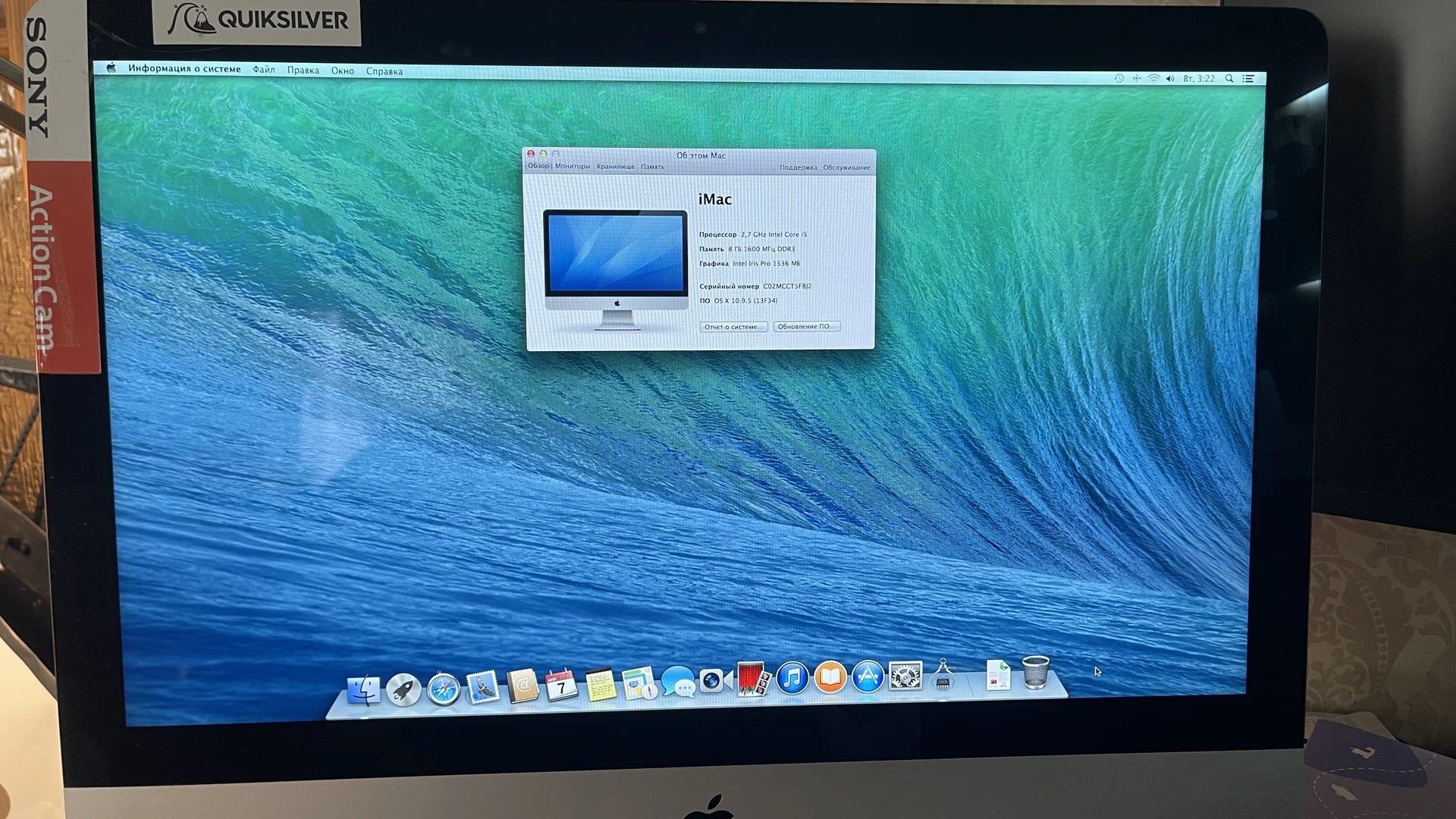Minimize Об этом Mac with yellow button
The width and height of the screenshot is (1456, 819).
(x=543, y=154)
